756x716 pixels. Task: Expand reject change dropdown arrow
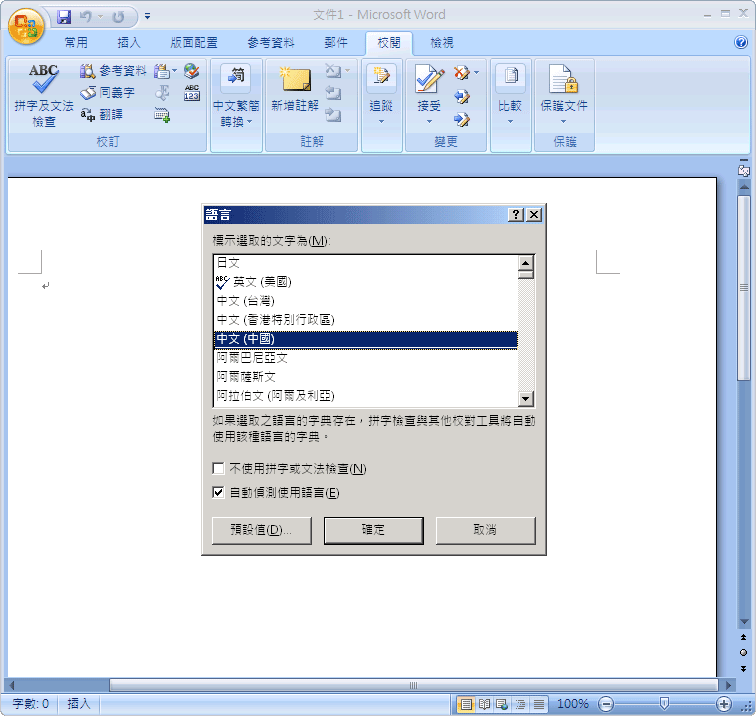click(x=476, y=72)
